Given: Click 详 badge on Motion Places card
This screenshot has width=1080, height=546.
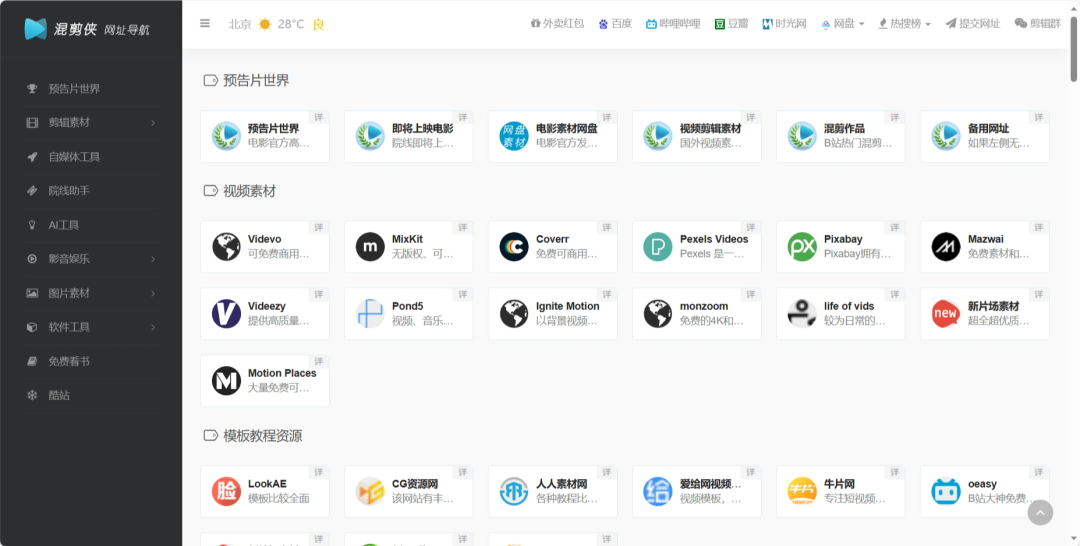Looking at the screenshot, I should click(319, 361).
